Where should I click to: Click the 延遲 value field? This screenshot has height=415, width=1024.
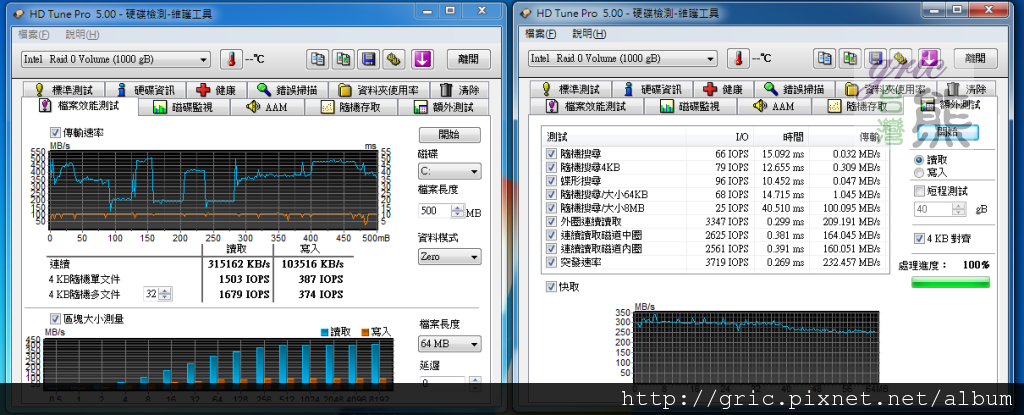(x=441, y=382)
